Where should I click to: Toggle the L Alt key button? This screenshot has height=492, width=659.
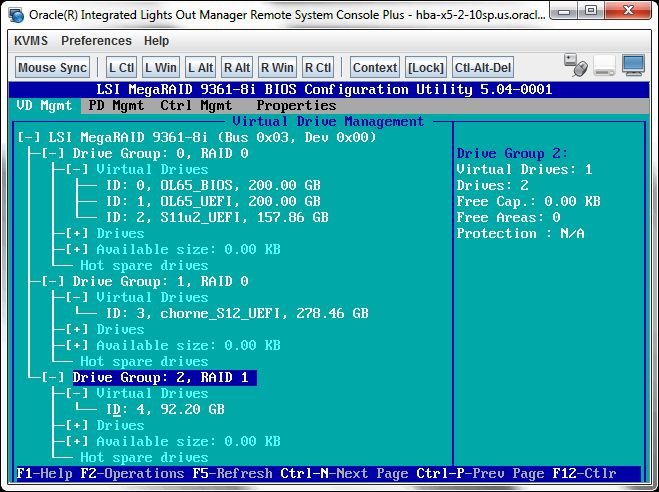pos(200,68)
